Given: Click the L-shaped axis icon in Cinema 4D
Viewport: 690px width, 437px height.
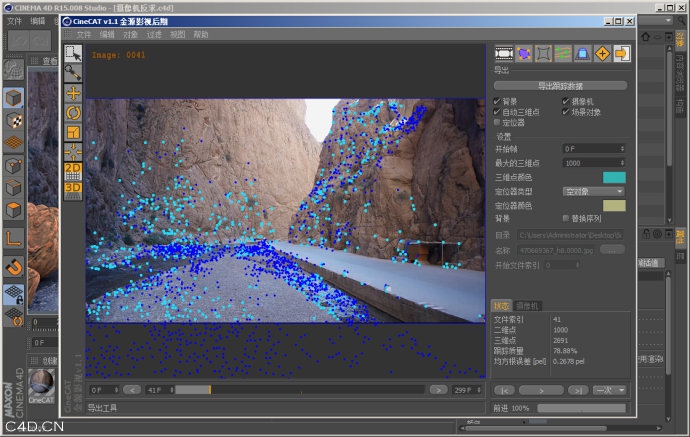Looking at the screenshot, I should (x=14, y=239).
